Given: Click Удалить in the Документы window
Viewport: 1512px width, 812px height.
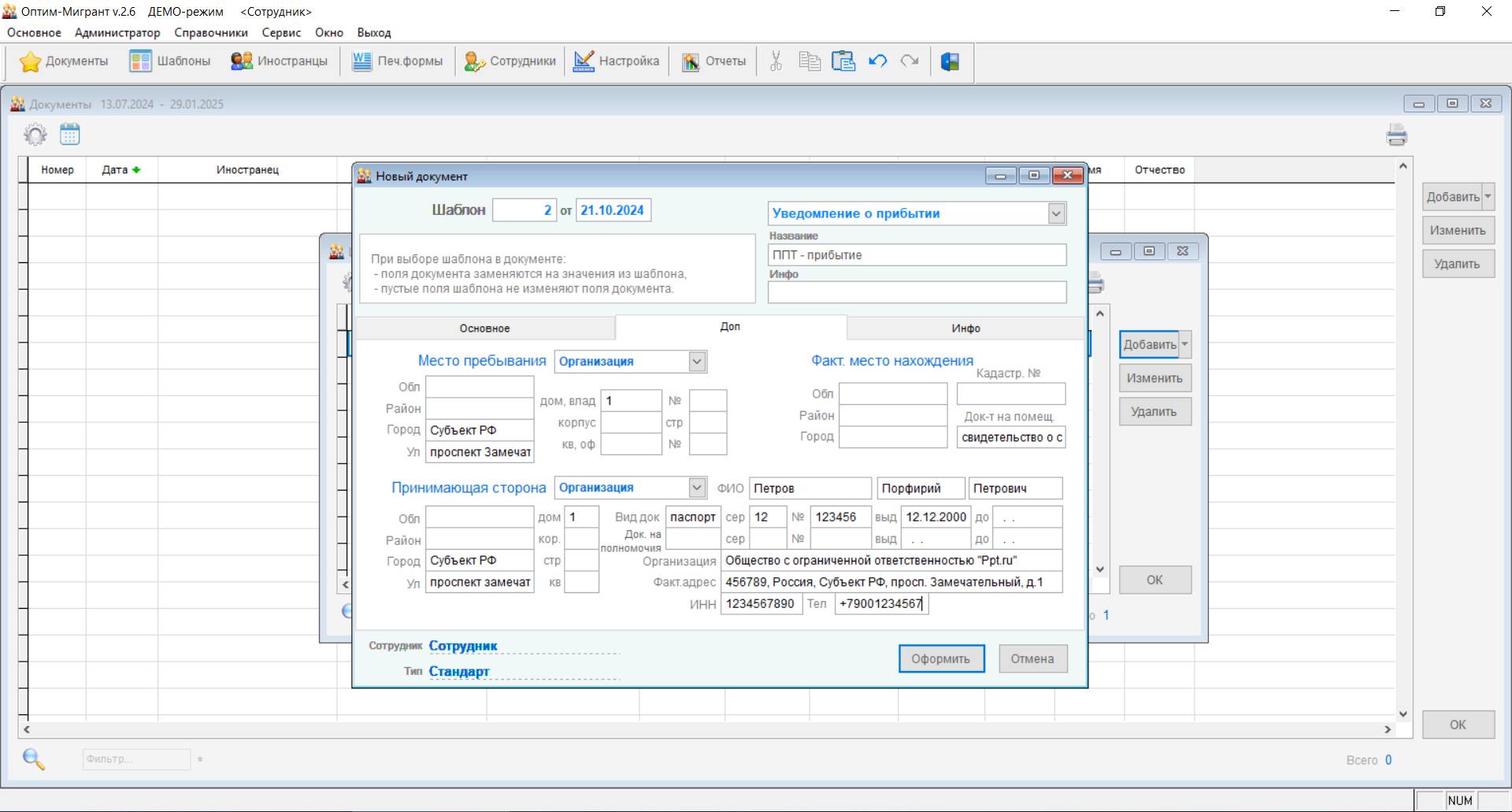Looking at the screenshot, I should click(x=1458, y=264).
